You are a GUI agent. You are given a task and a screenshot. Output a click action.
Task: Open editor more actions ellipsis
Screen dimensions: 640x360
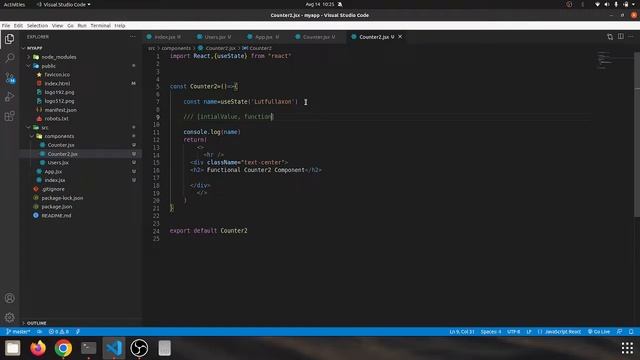pyautogui.click(x=631, y=37)
